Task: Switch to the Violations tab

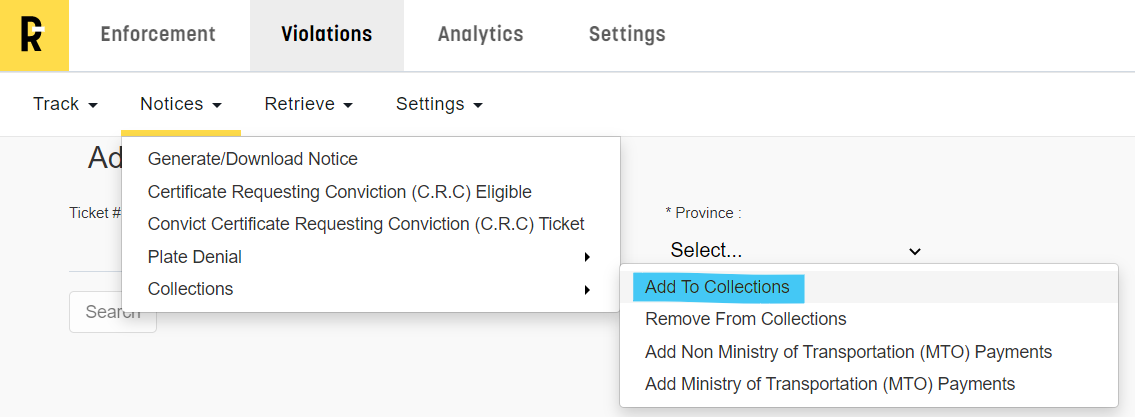Action: (326, 35)
